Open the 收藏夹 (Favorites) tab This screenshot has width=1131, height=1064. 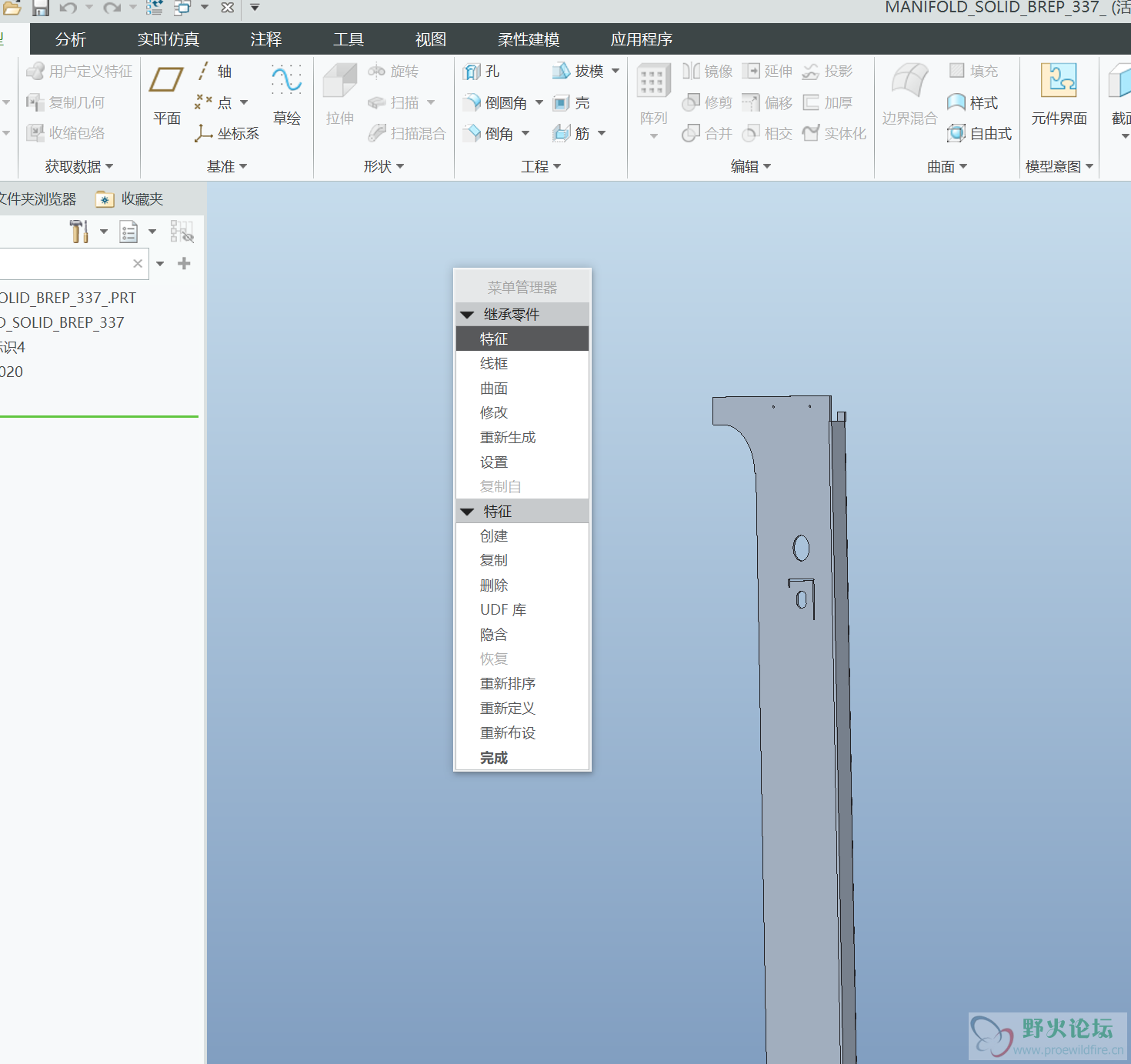pyautogui.click(x=130, y=199)
